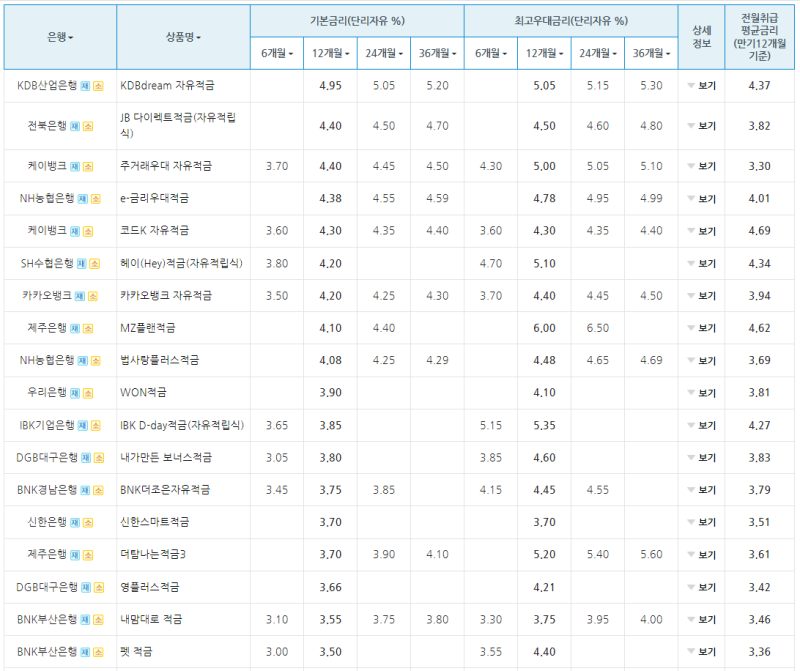Click the orange 소 badge in the 코드K 자유적금 row
Viewport: 800px width, 671px height.
coord(88,232)
